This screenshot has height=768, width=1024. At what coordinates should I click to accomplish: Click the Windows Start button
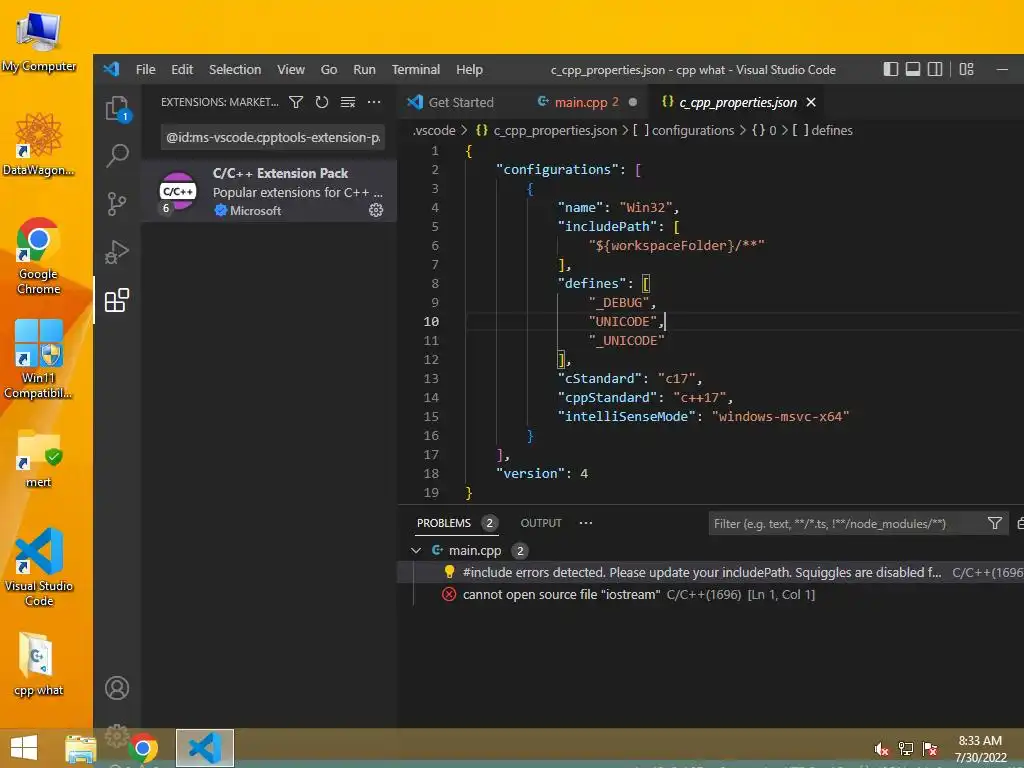24,747
